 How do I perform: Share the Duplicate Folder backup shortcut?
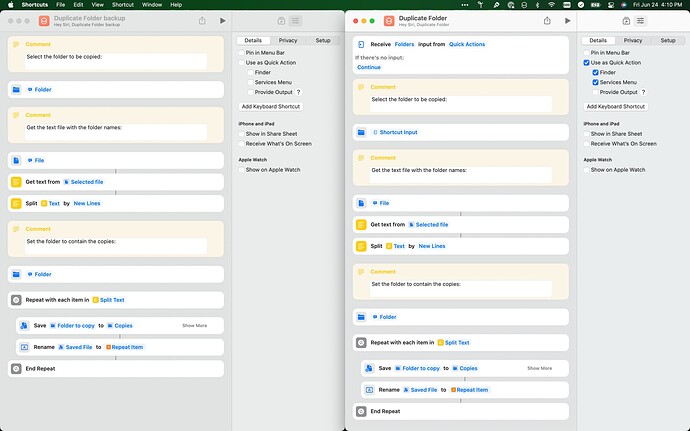(202, 21)
